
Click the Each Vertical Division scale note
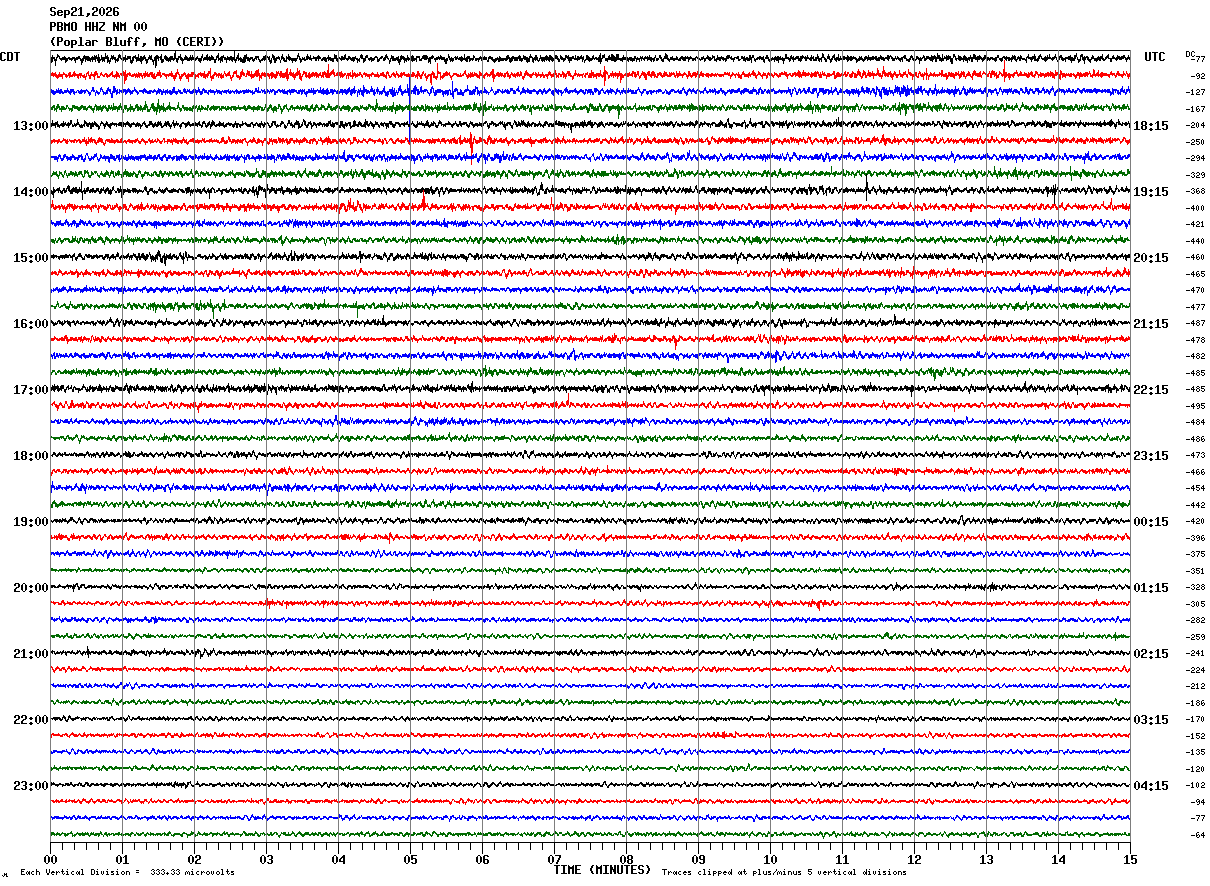click(x=127, y=872)
